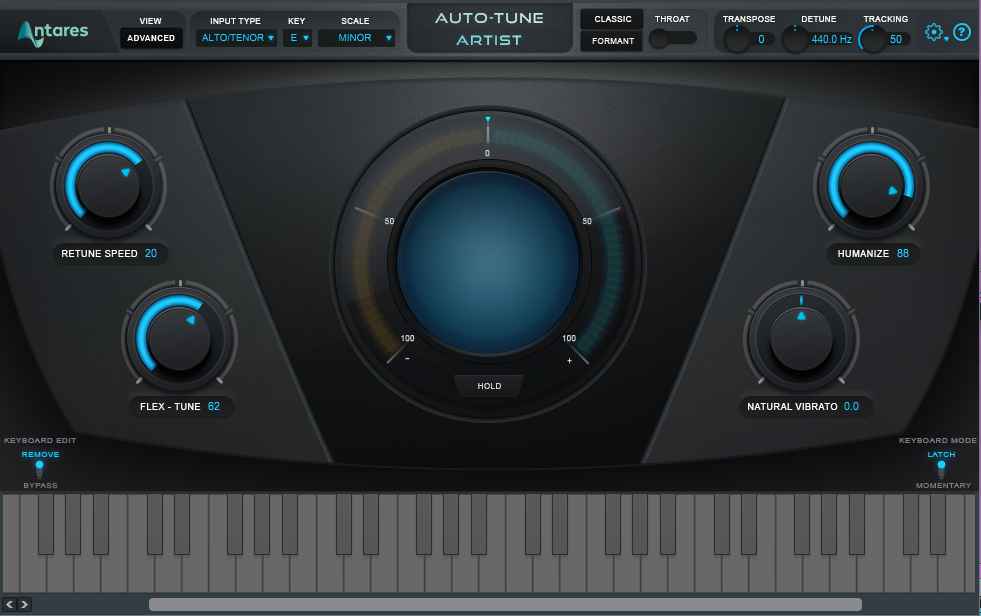Open the help question mark
Image resolution: width=981 pixels, height=616 pixels.
(961, 31)
